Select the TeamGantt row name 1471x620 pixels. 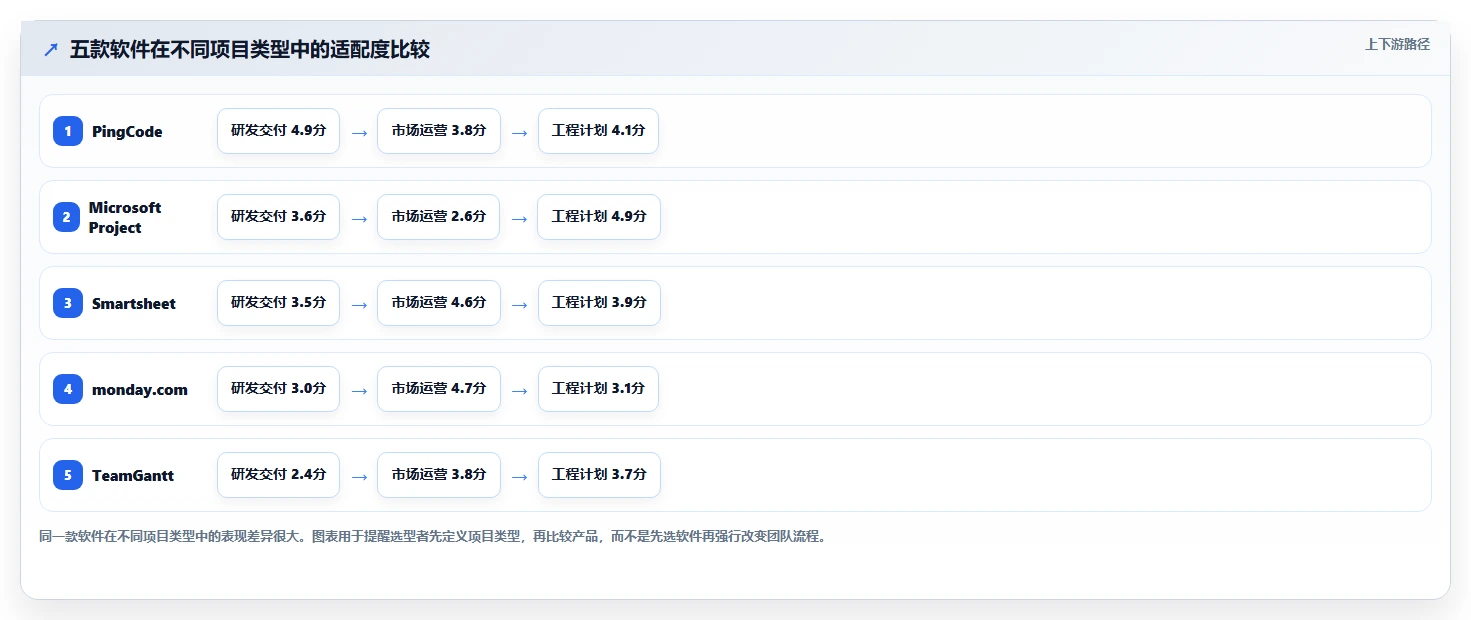coord(133,476)
